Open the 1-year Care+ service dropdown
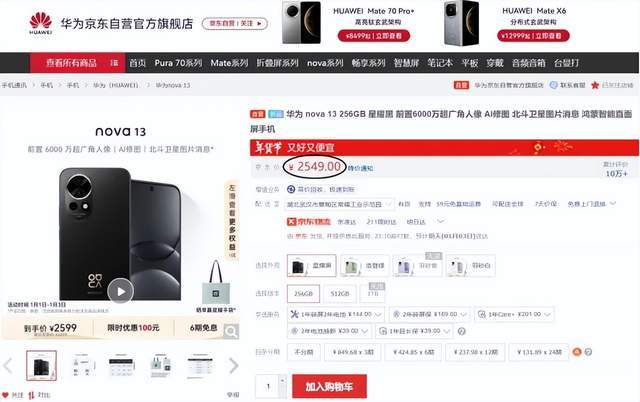This screenshot has height=402, width=640. tap(514, 314)
